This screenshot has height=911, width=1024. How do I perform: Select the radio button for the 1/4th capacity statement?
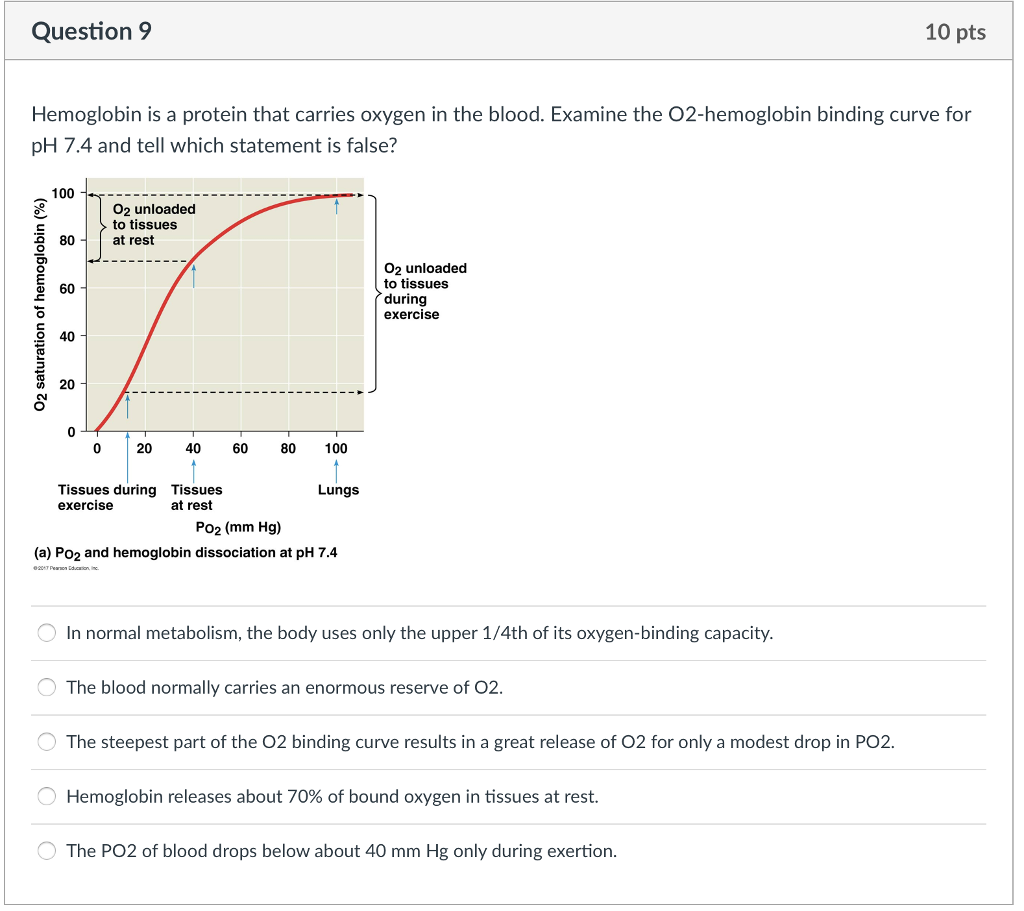46,632
